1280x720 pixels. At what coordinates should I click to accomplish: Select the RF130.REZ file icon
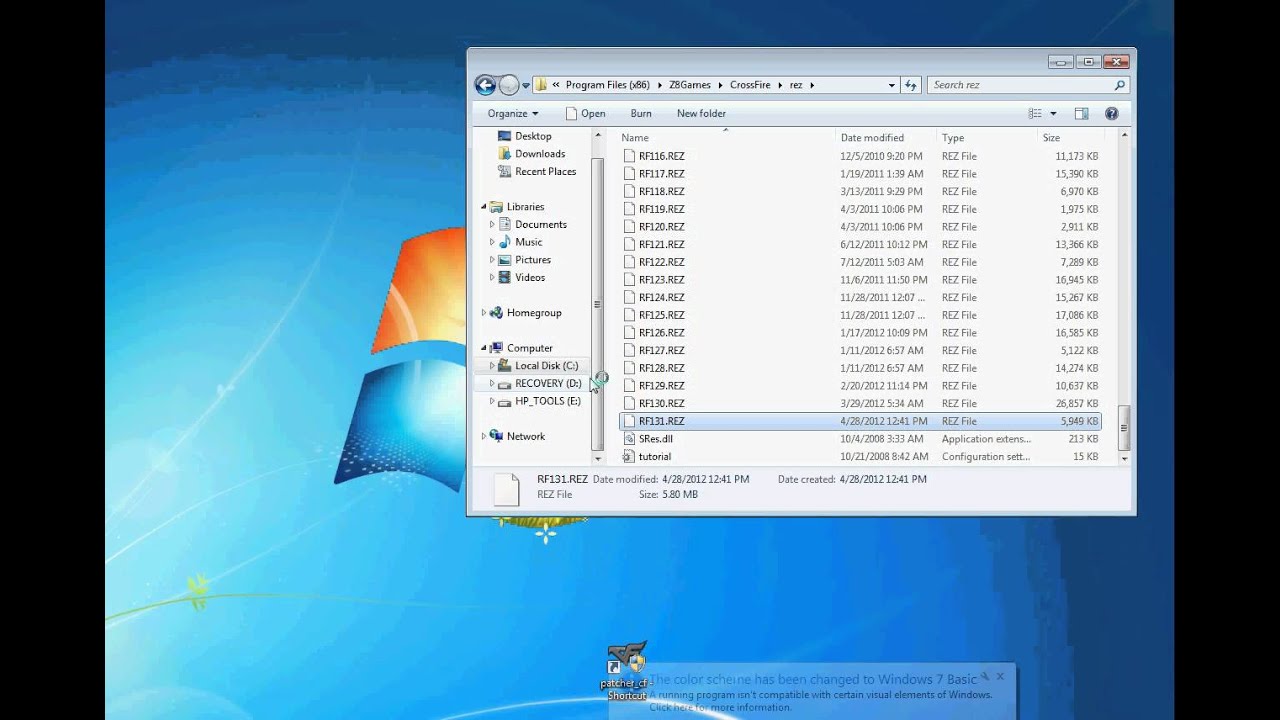pyautogui.click(x=629, y=403)
